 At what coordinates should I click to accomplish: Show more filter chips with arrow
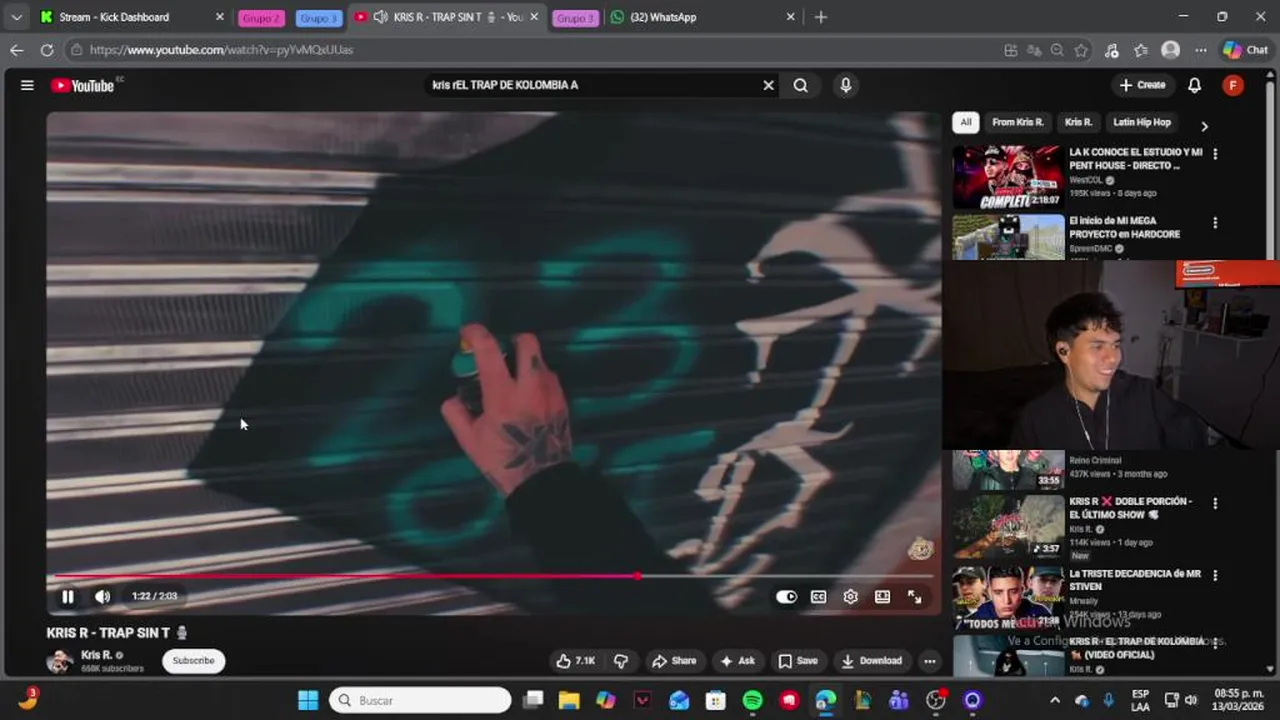tap(1204, 126)
